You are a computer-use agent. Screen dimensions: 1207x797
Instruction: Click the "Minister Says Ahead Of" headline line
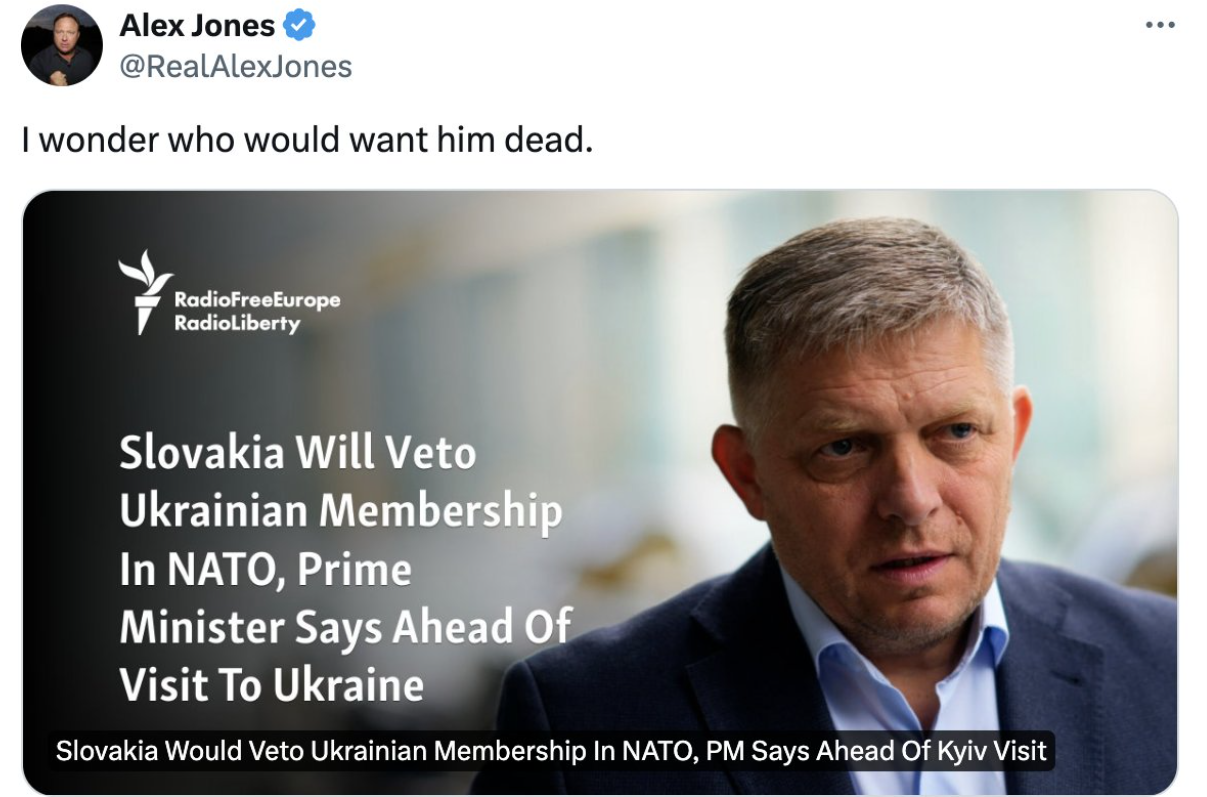pyautogui.click(x=345, y=627)
